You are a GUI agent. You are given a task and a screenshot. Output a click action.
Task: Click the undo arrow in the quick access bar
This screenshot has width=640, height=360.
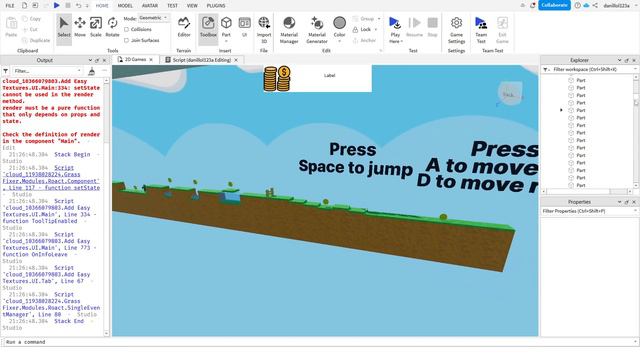[x=78, y=5]
